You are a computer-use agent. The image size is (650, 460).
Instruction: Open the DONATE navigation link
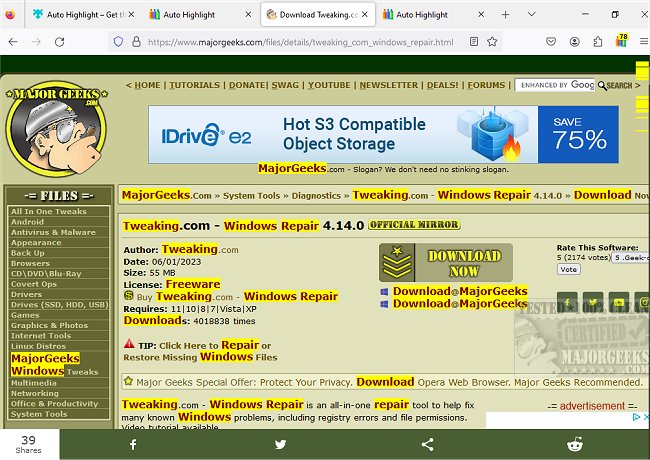click(x=247, y=85)
